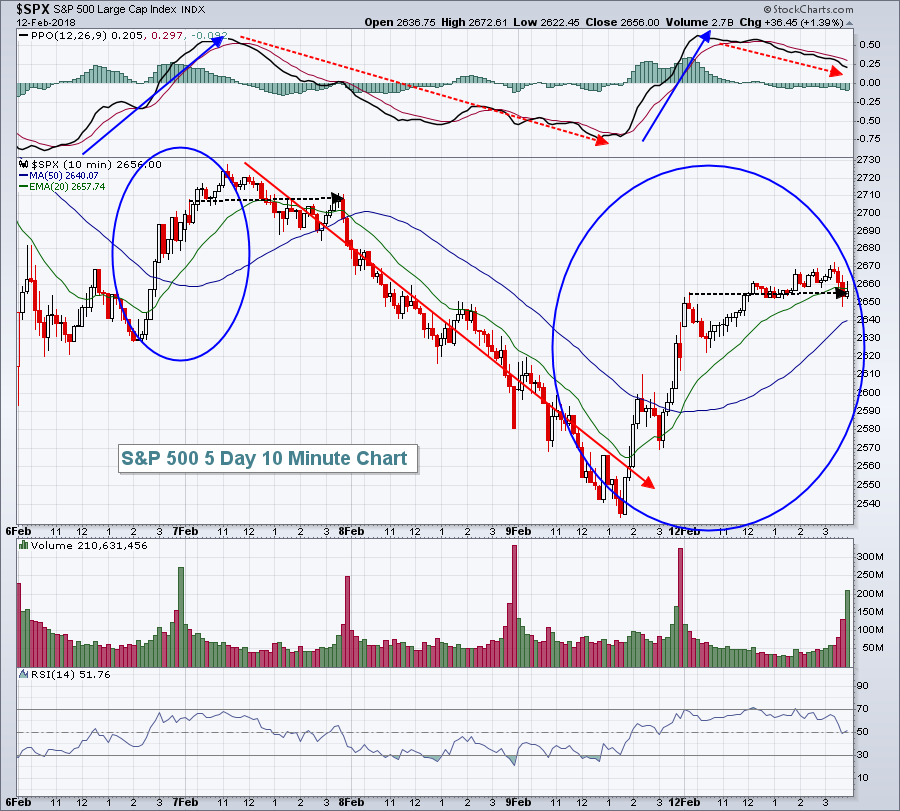Click the Open 2636.75 value
The image size is (900, 811).
pos(400,22)
